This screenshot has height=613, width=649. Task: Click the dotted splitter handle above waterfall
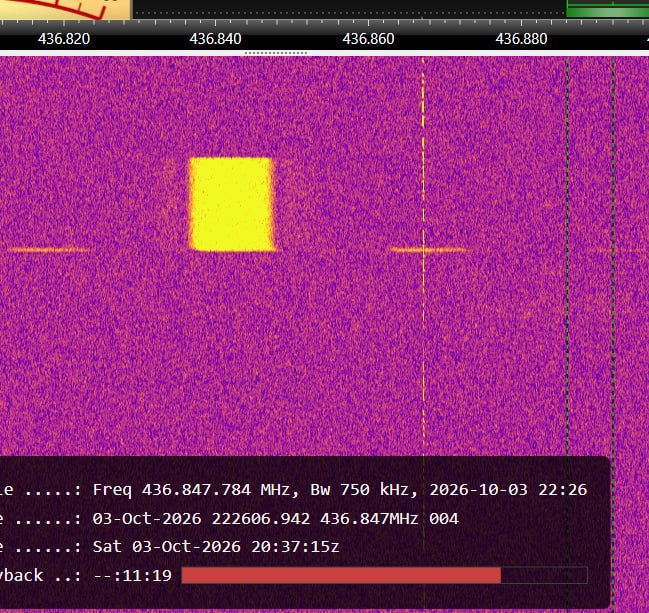point(276,53)
